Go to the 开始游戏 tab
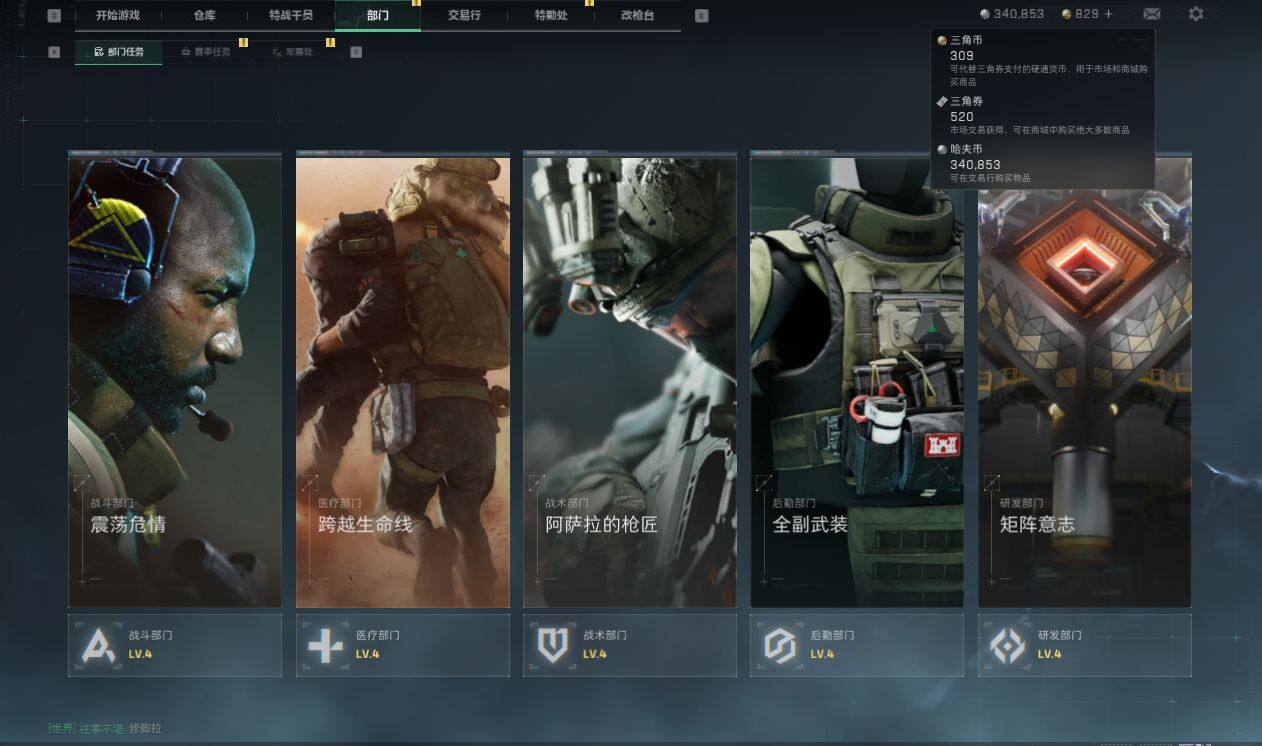Screen dimensions: 1262x746 pyautogui.click(x=118, y=15)
